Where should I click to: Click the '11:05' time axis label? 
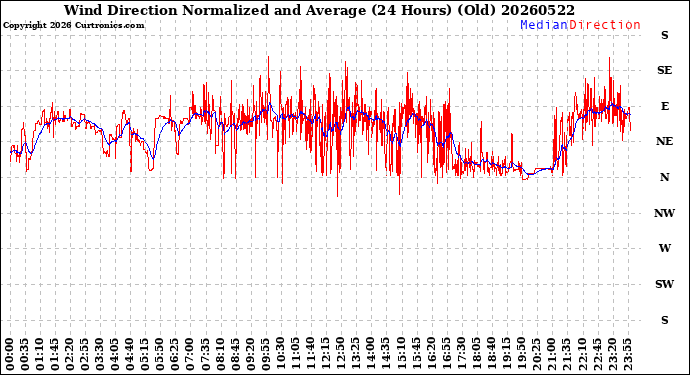(x=295, y=354)
